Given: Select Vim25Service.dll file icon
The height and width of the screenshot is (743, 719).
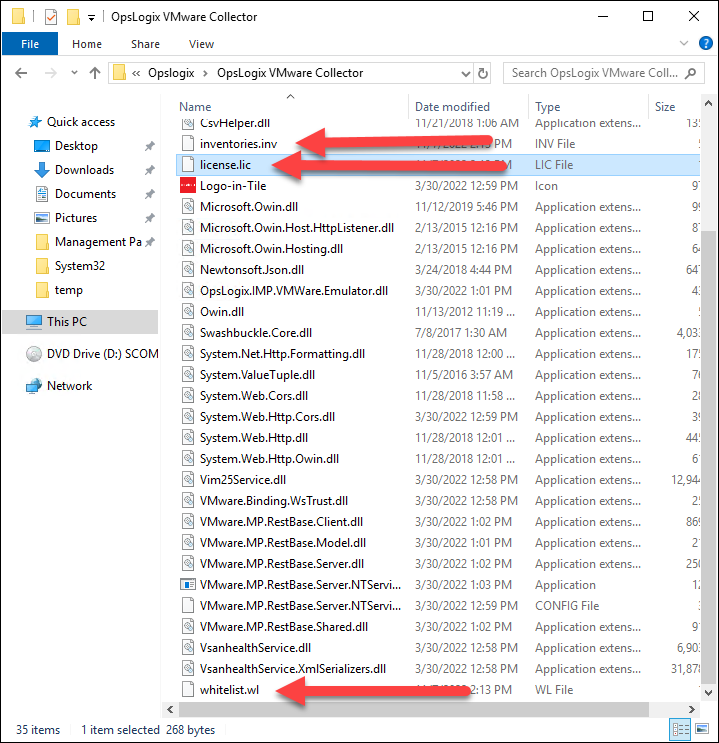Looking at the screenshot, I should 188,480.
